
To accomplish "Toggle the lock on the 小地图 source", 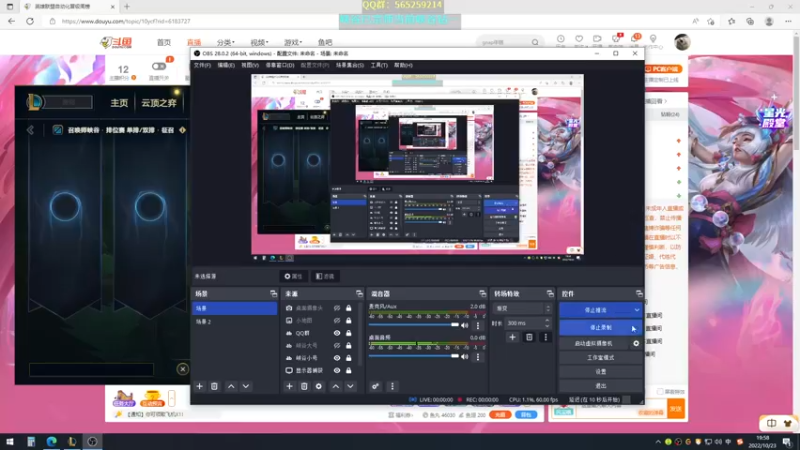I will pyautogui.click(x=348, y=320).
